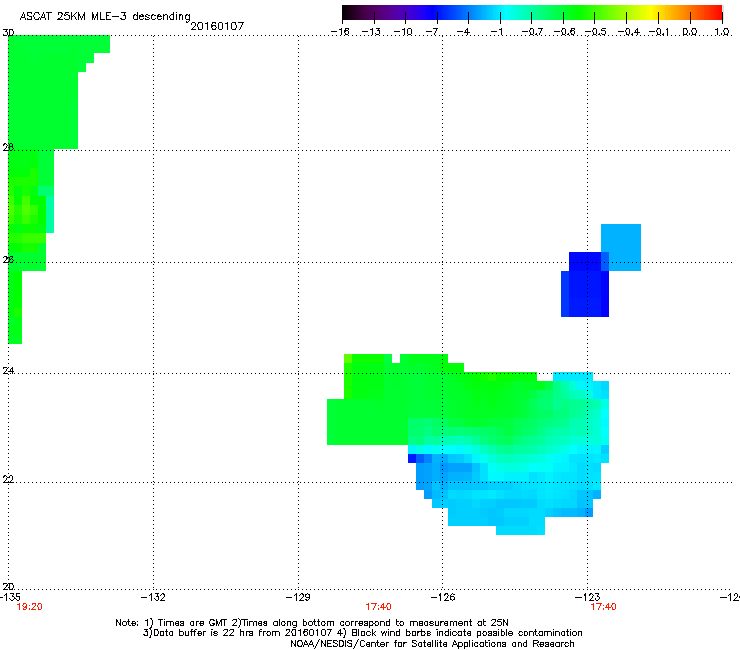Click the -126 longitude axis label
Viewport: 740px width, 650px height.
[443, 598]
